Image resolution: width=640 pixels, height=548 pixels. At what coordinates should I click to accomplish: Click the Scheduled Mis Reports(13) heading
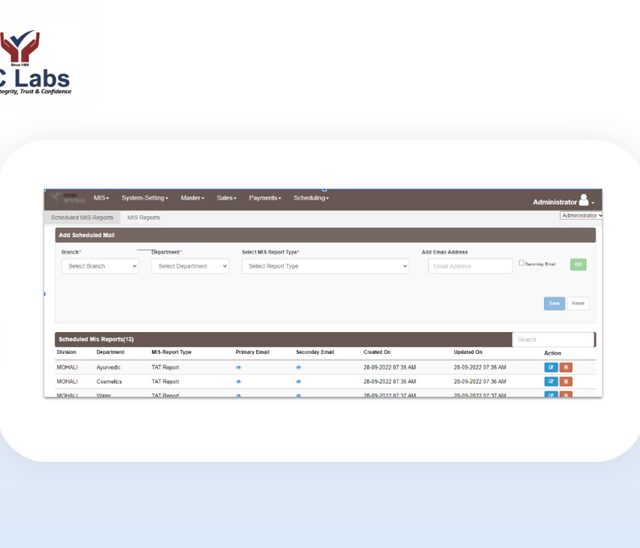tap(96, 339)
